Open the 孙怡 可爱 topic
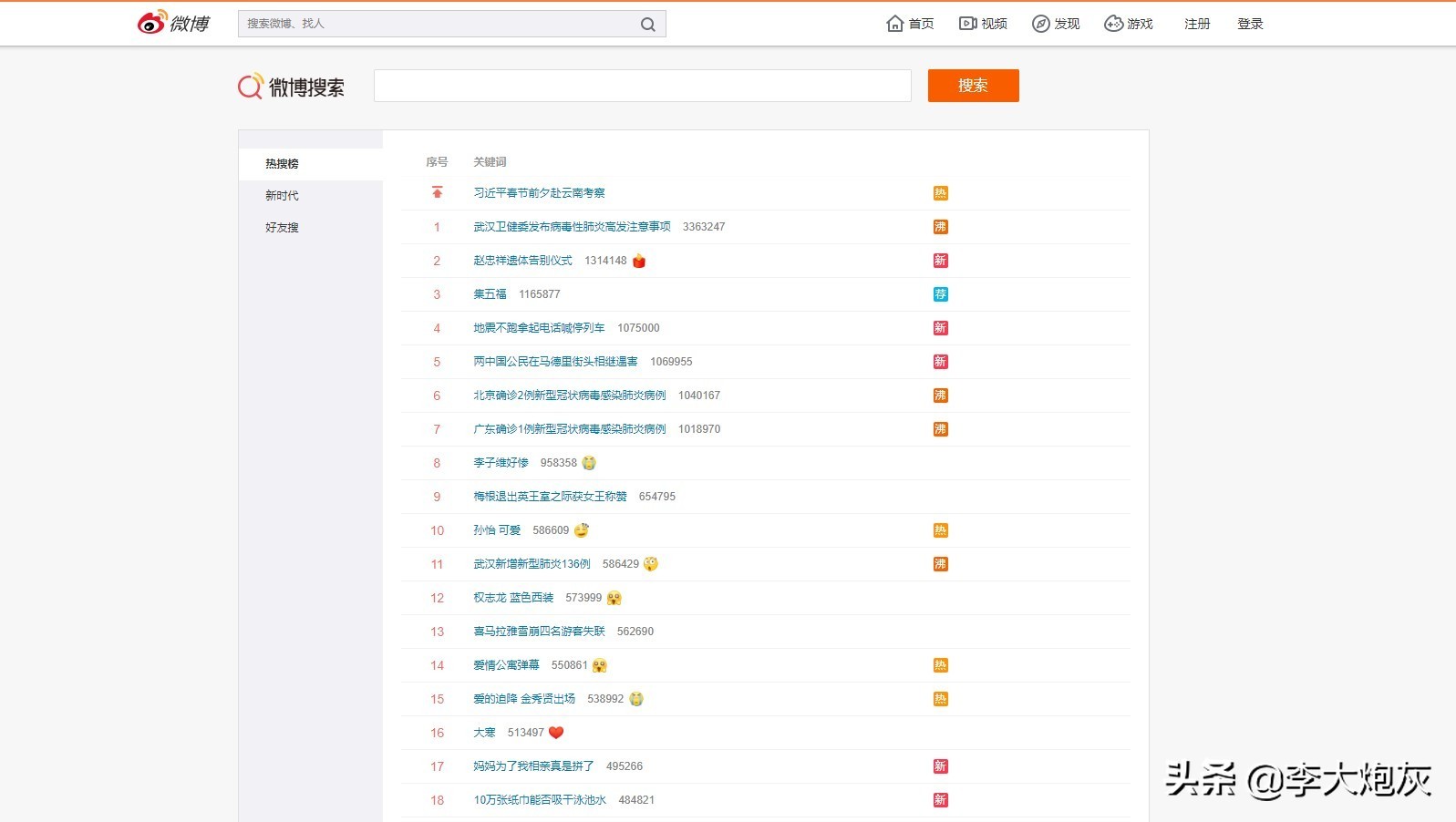This screenshot has height=822, width=1456. (497, 530)
